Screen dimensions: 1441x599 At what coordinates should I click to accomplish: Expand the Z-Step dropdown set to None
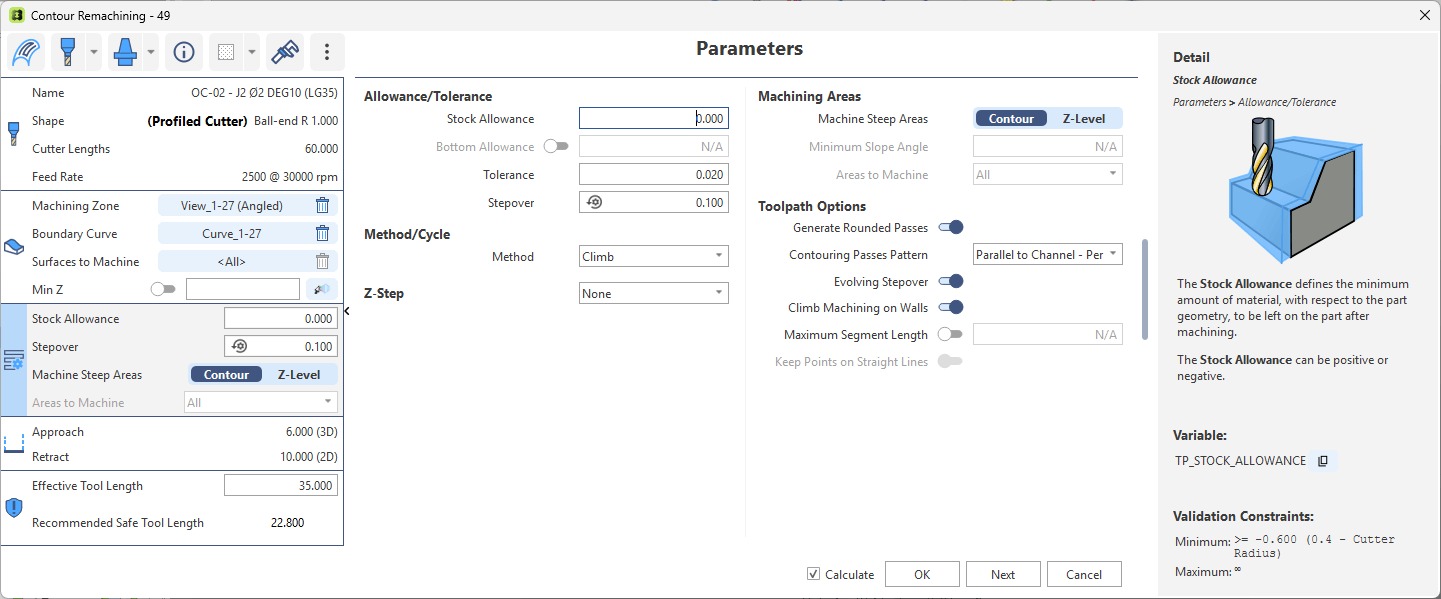(654, 293)
